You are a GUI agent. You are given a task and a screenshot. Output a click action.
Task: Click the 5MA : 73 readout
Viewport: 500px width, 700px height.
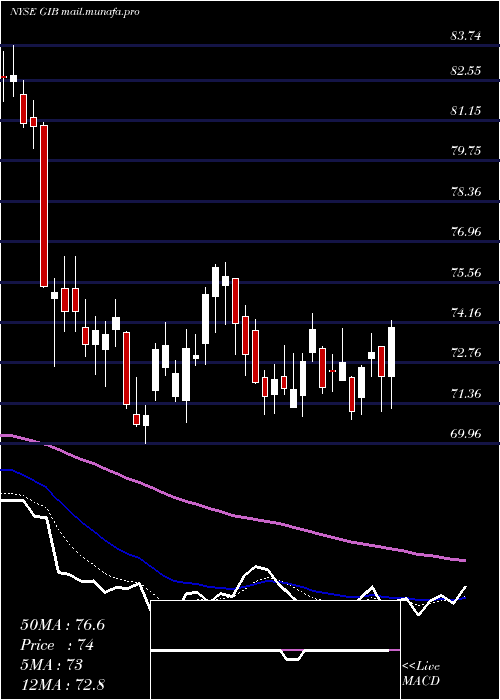(x=52, y=665)
